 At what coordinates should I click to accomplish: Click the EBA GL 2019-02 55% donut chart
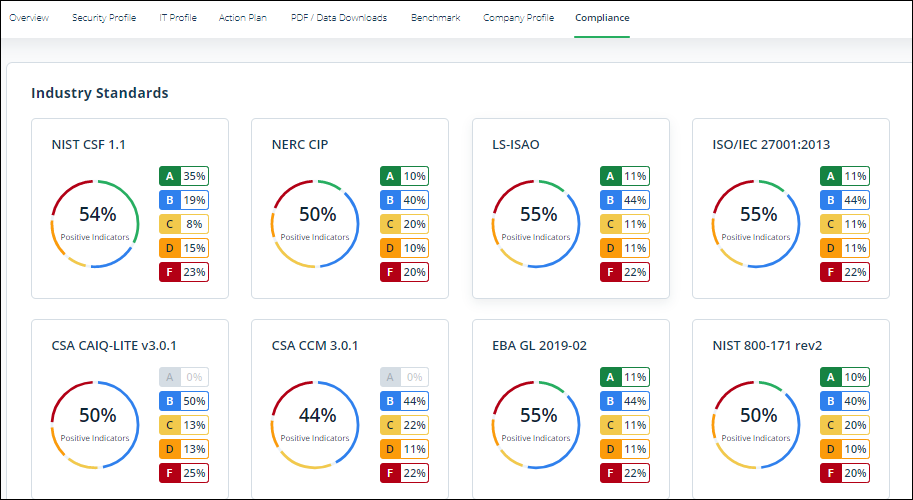[538, 424]
